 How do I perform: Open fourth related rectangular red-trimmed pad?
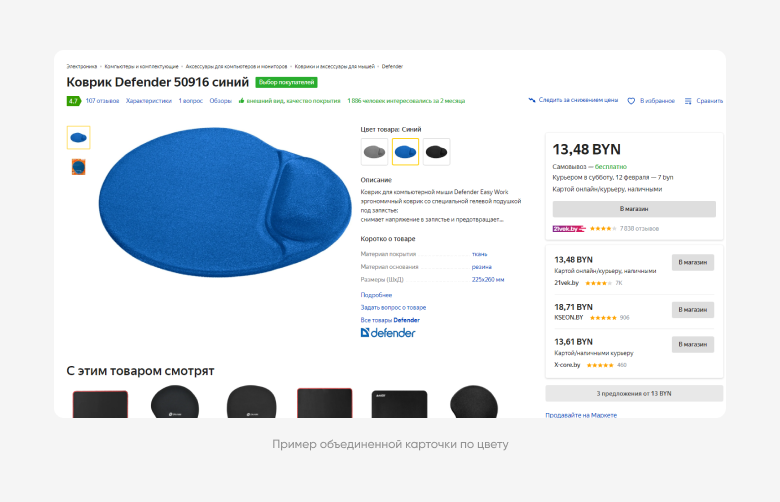(x=324, y=403)
